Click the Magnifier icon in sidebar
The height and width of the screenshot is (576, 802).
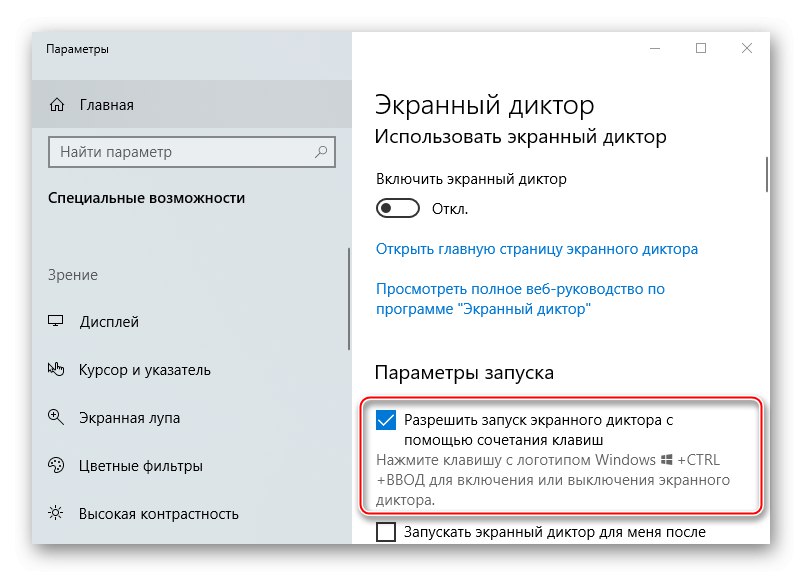[57, 418]
